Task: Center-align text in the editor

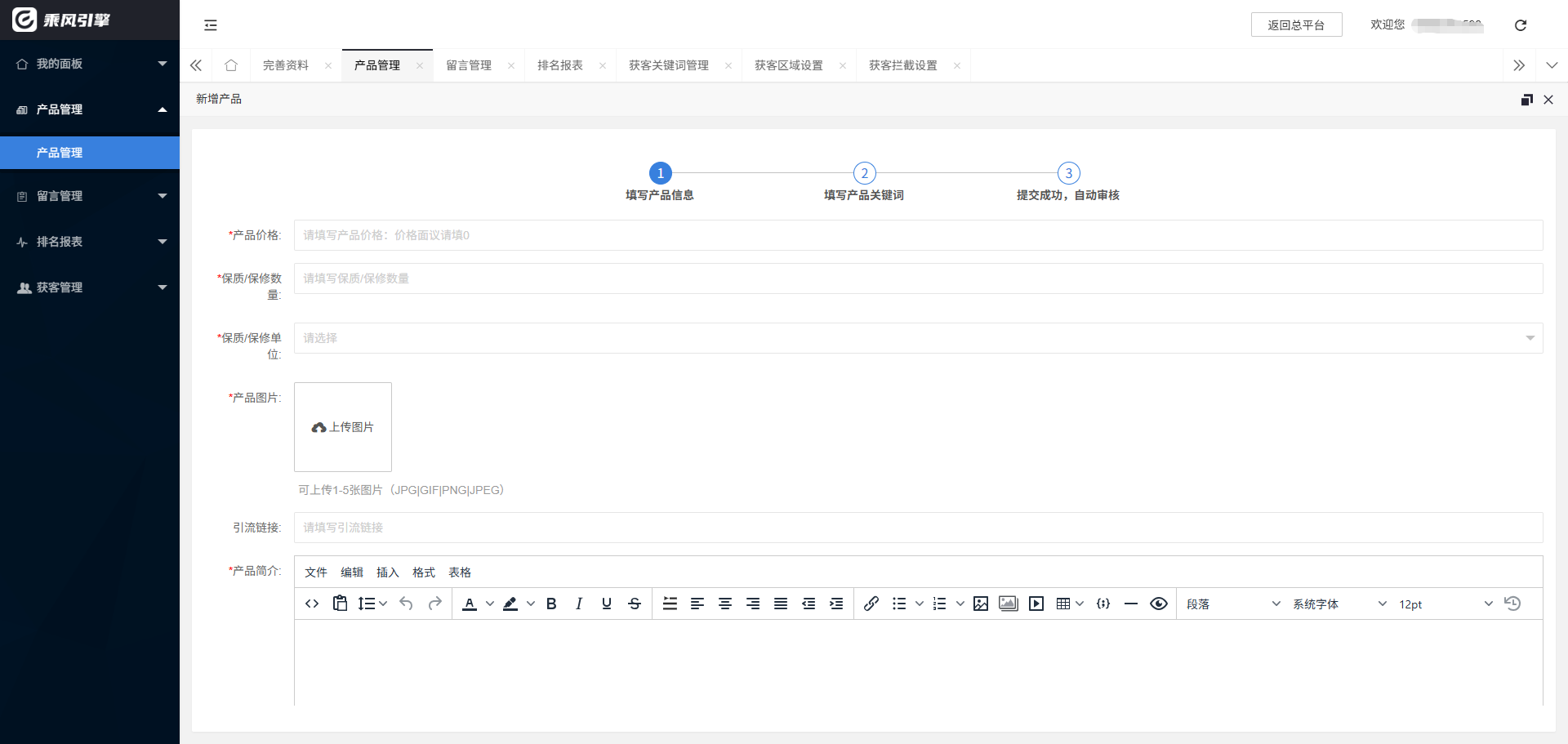Action: 725,604
